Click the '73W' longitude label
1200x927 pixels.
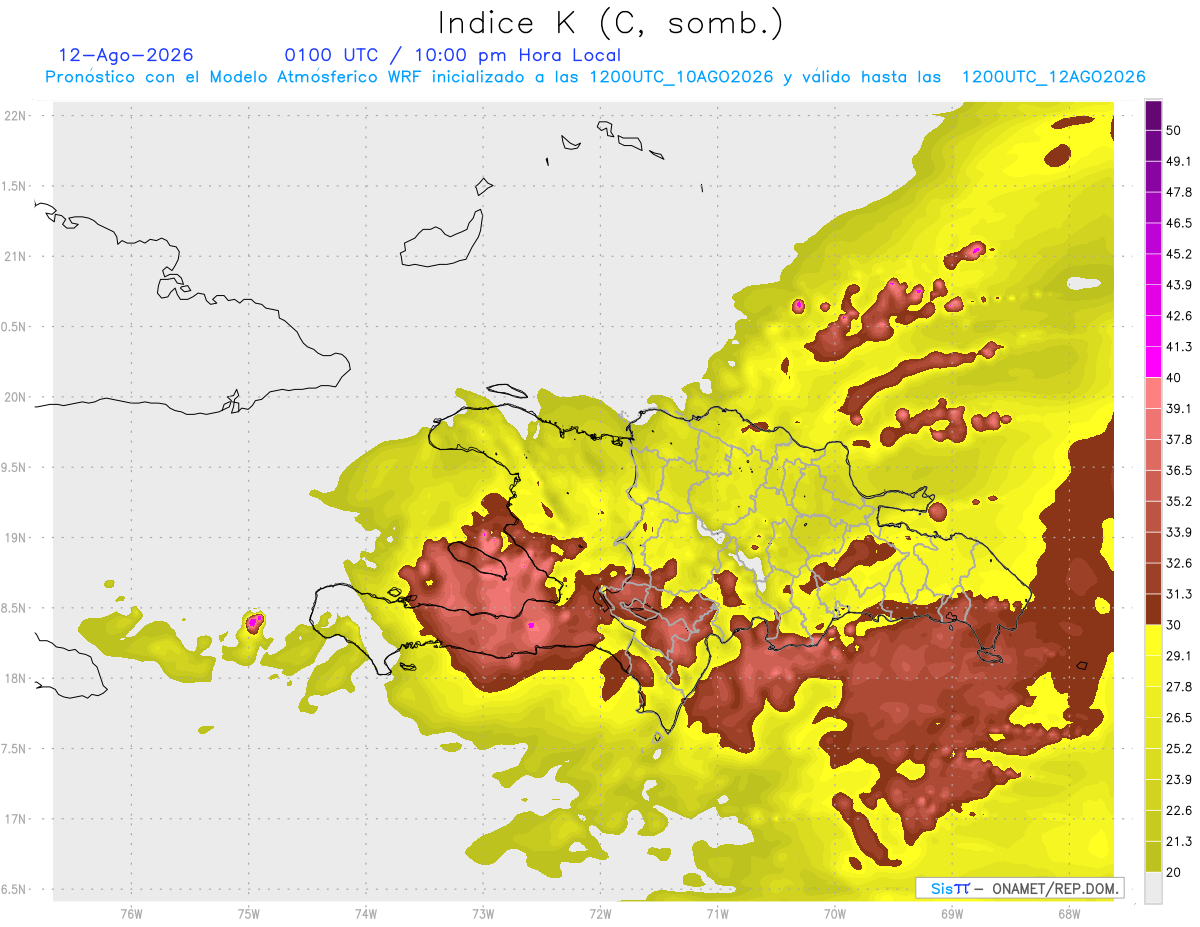pos(483,913)
